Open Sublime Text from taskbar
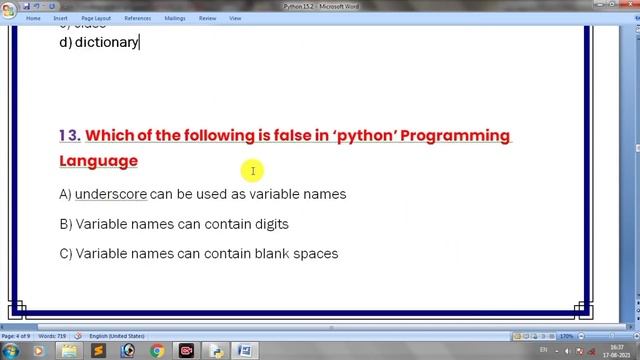The height and width of the screenshot is (360, 640). 98,351
